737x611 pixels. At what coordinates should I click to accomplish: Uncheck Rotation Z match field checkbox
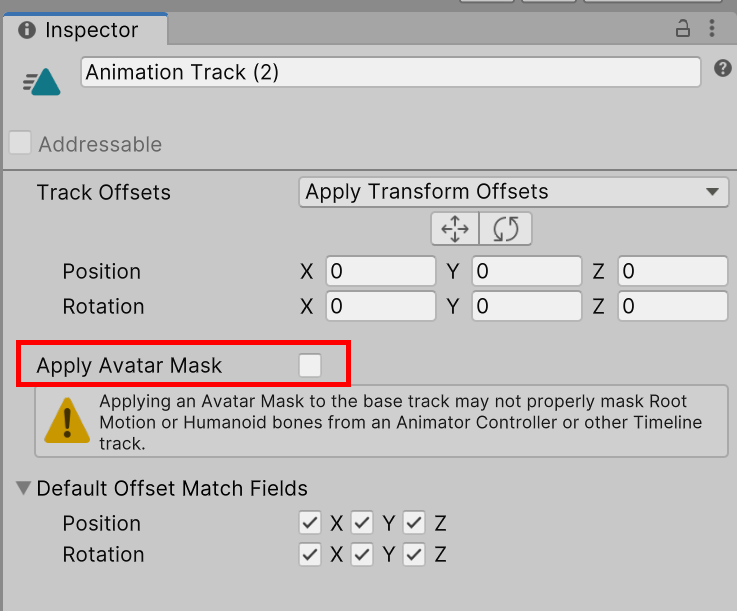414,554
